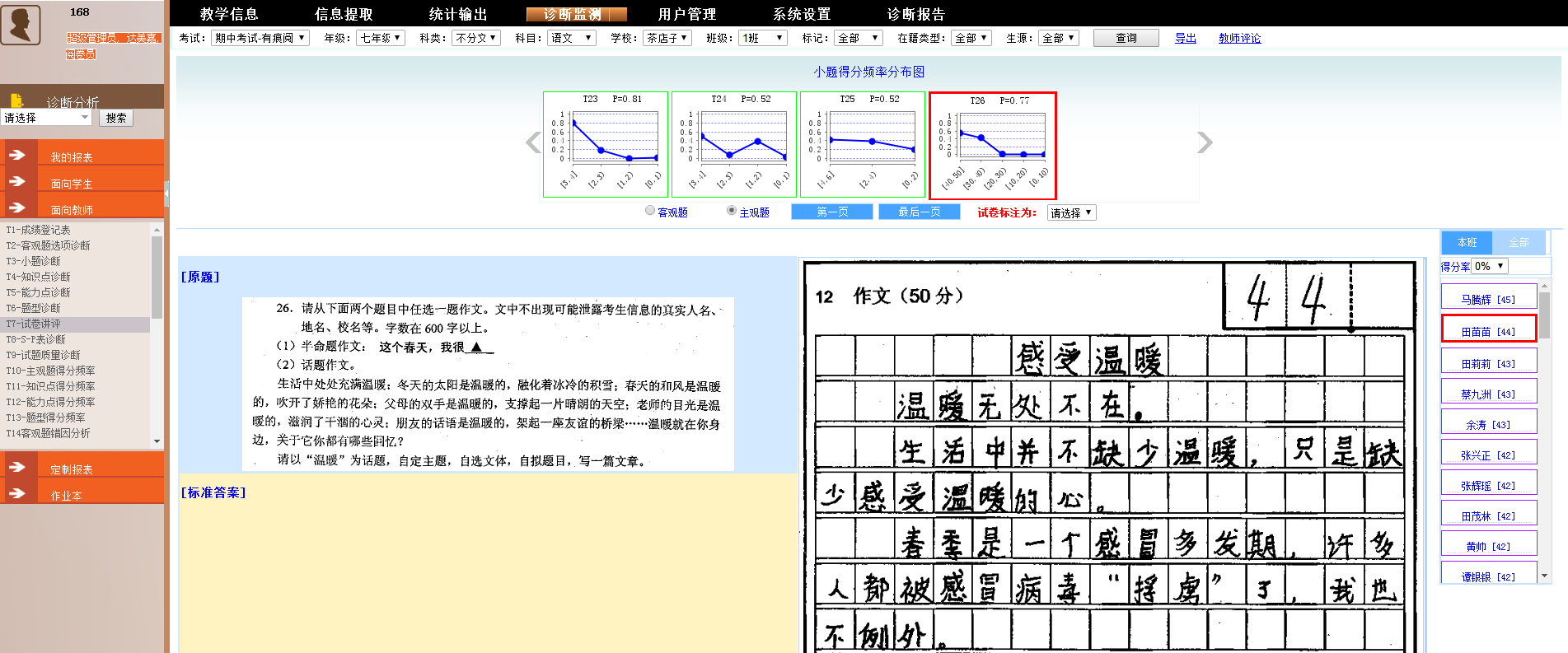Click the arrow icon beside 面向教师
The image size is (1568, 653).
pos(17,208)
